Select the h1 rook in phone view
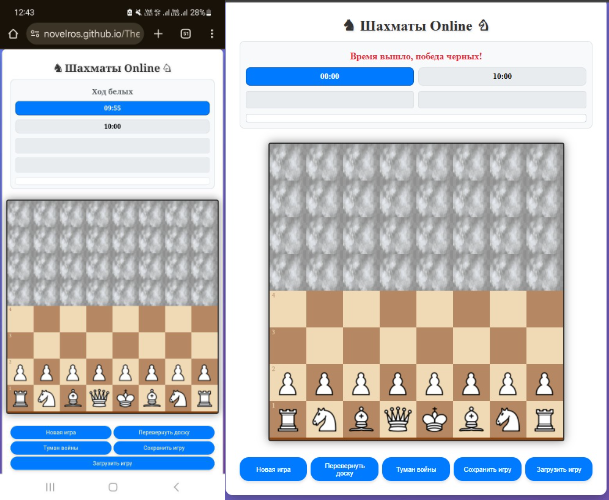The image size is (609, 500). 204,398
